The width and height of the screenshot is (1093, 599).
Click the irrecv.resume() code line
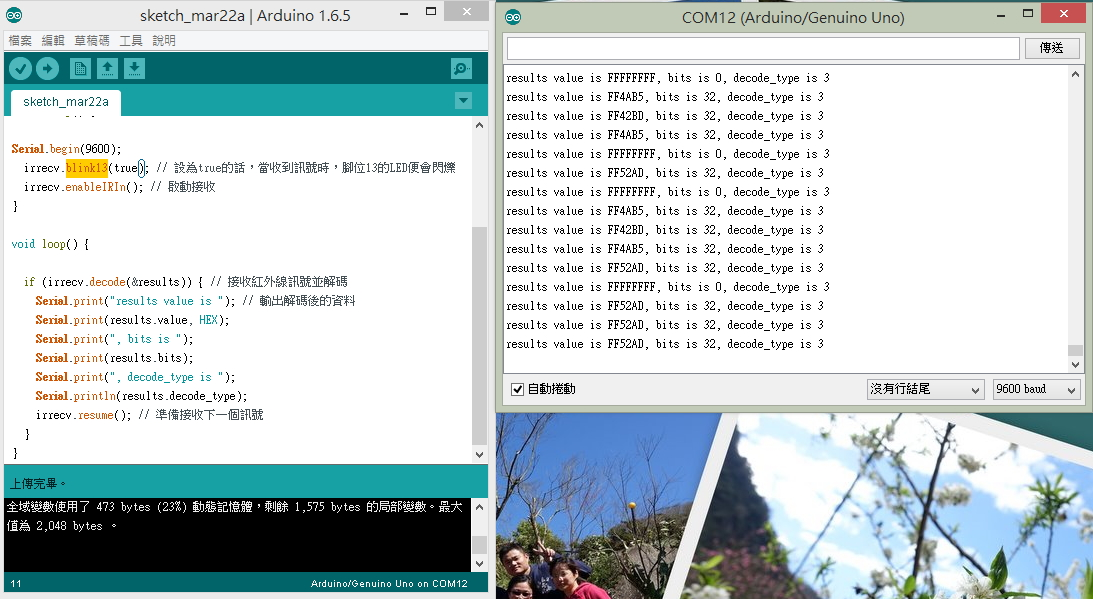click(x=149, y=415)
